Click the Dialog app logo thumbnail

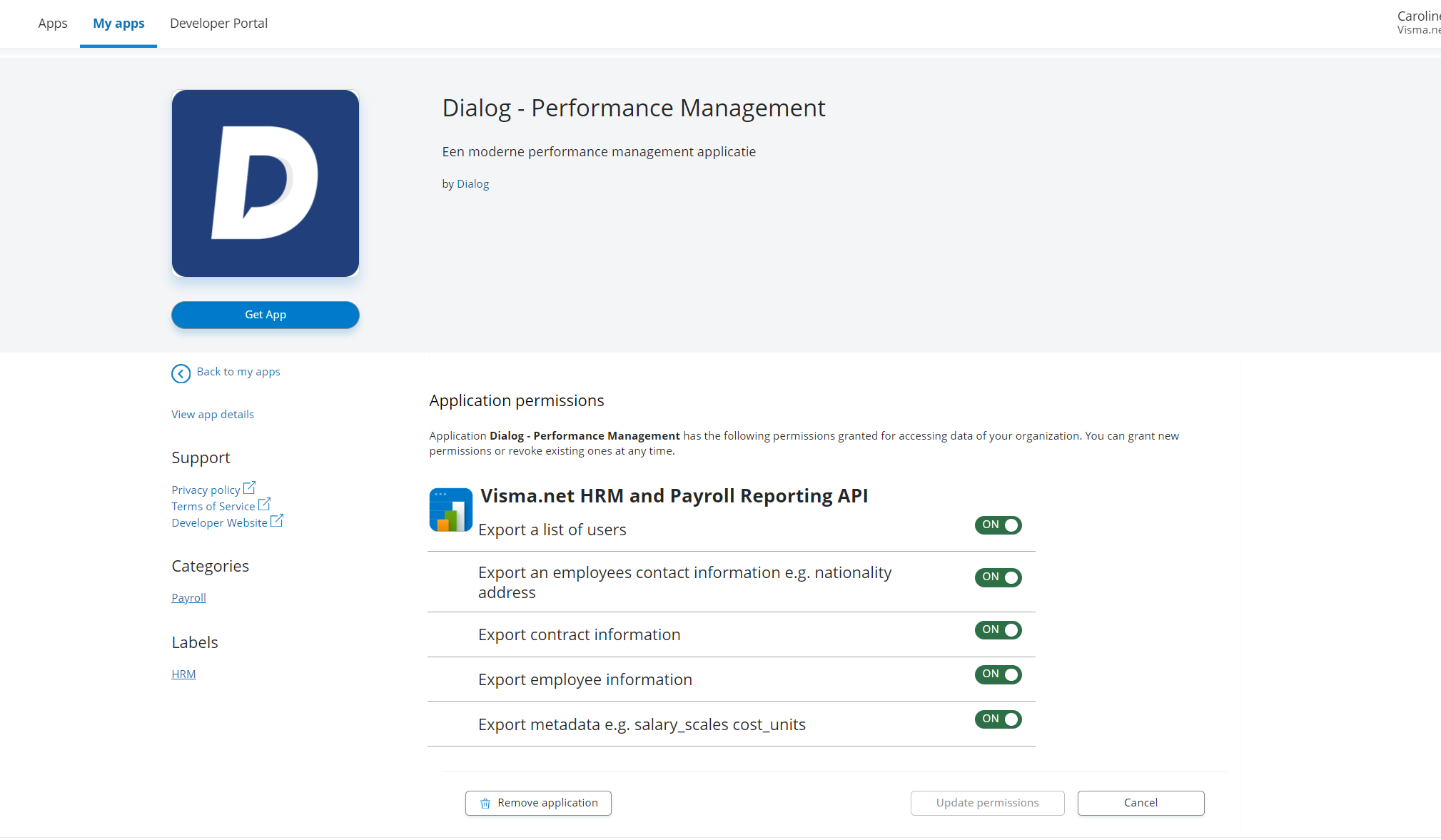(265, 183)
